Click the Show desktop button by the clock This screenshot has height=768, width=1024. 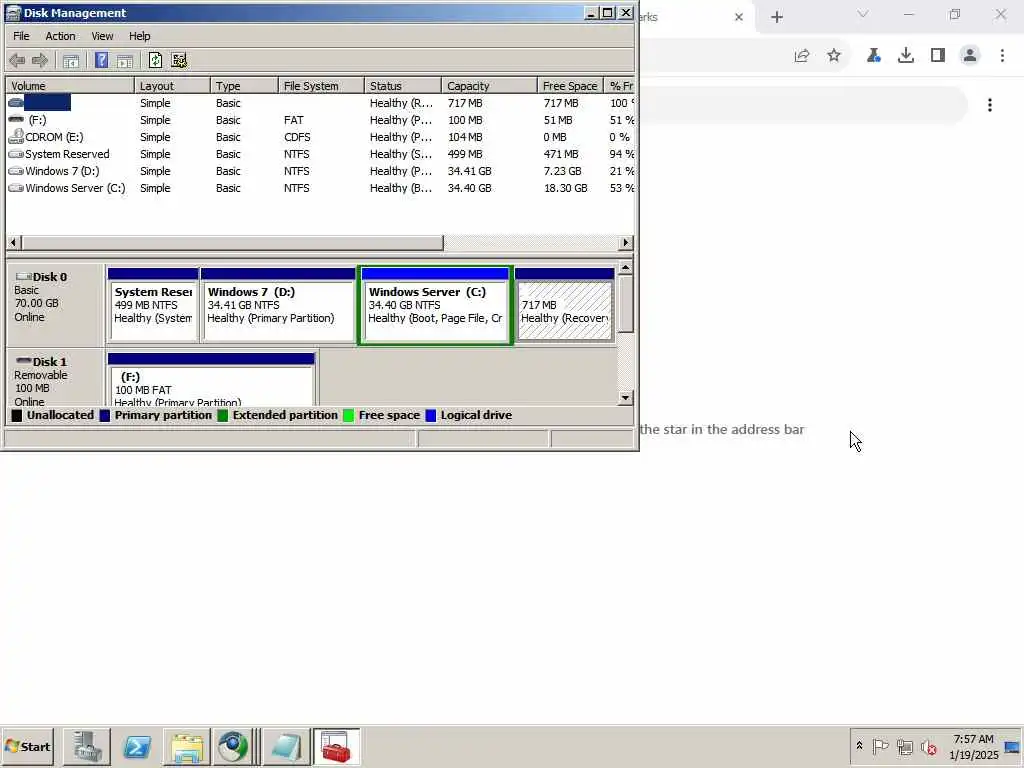[x=1013, y=746]
